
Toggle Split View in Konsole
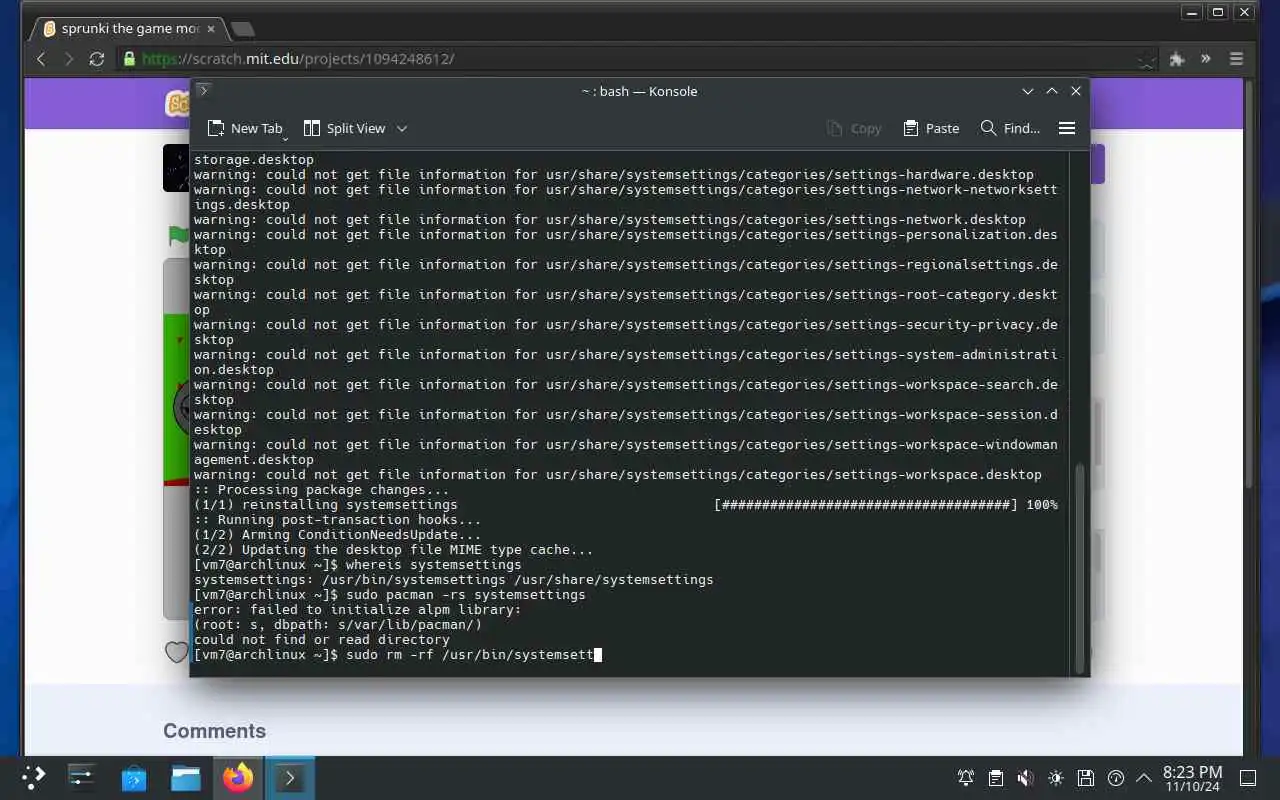pos(345,128)
